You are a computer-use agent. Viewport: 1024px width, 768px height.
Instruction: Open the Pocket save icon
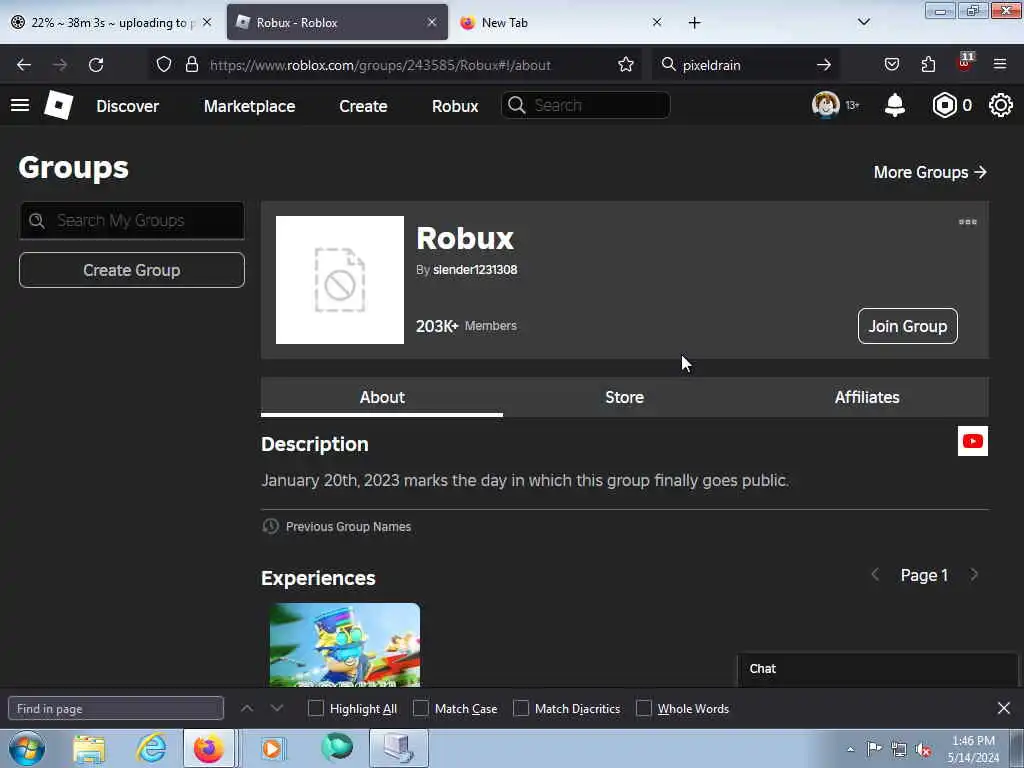coord(891,64)
